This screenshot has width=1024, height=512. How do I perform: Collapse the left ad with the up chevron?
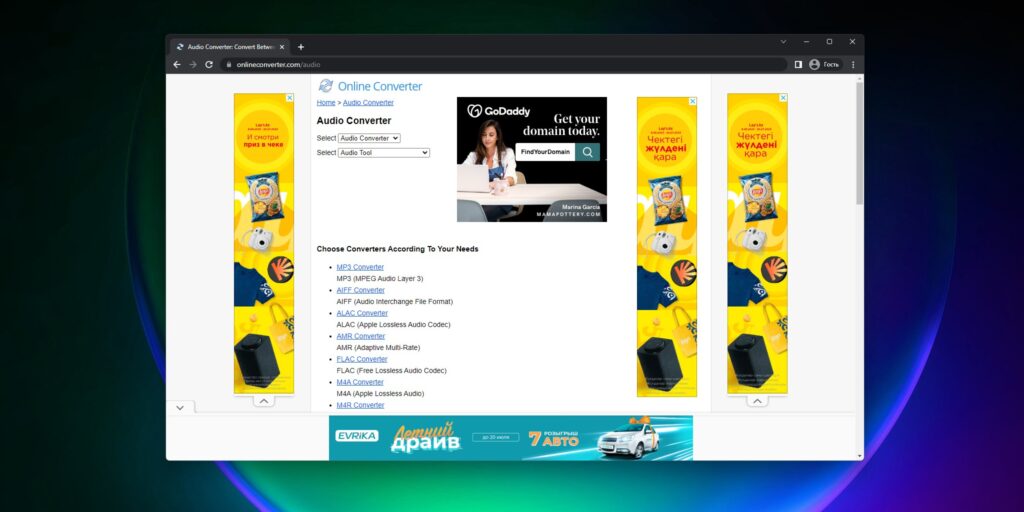[264, 401]
